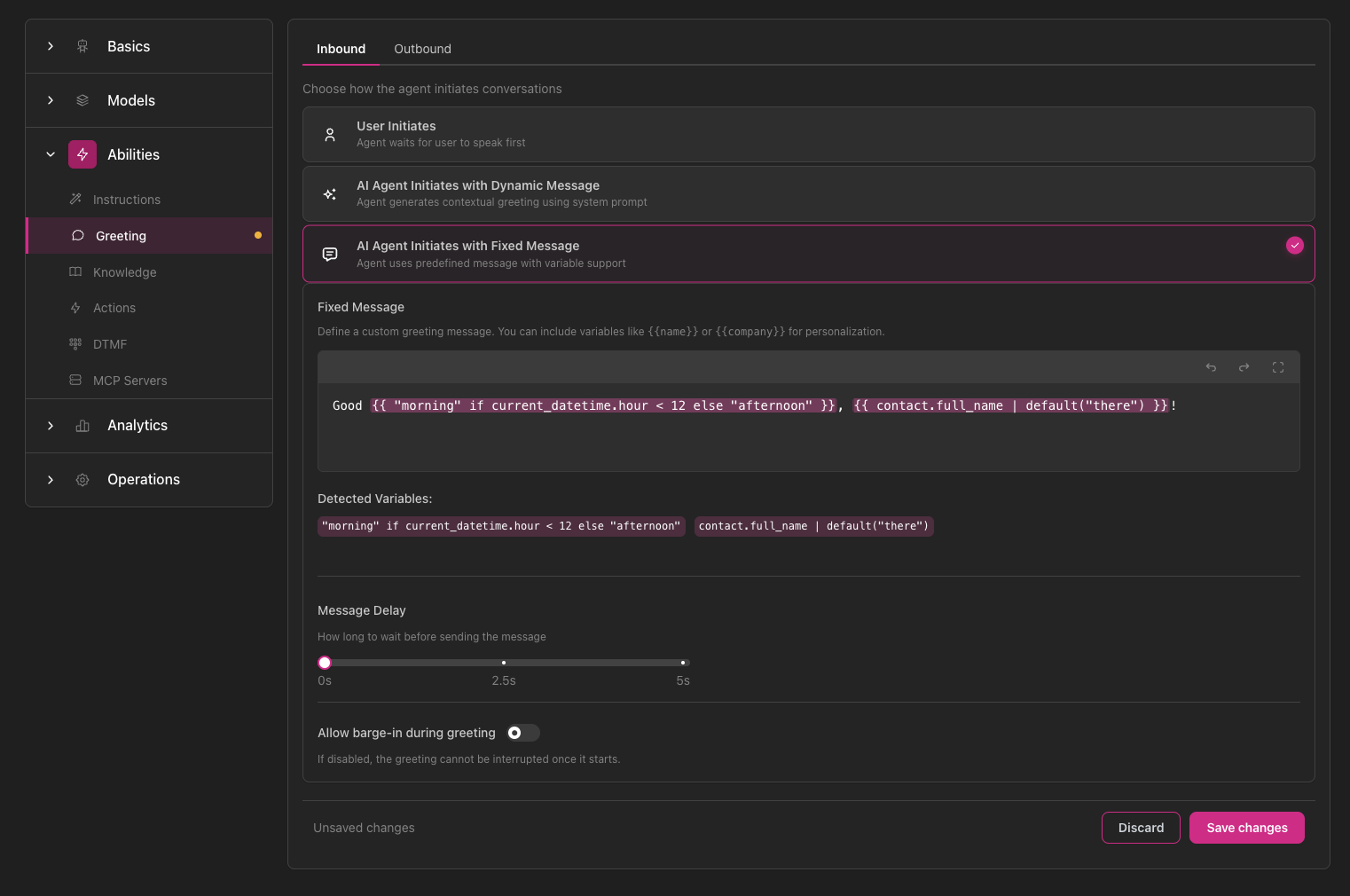Choose AI Agent Initiates with Dynamic Message
This screenshot has height=896, width=1350.
tap(808, 193)
